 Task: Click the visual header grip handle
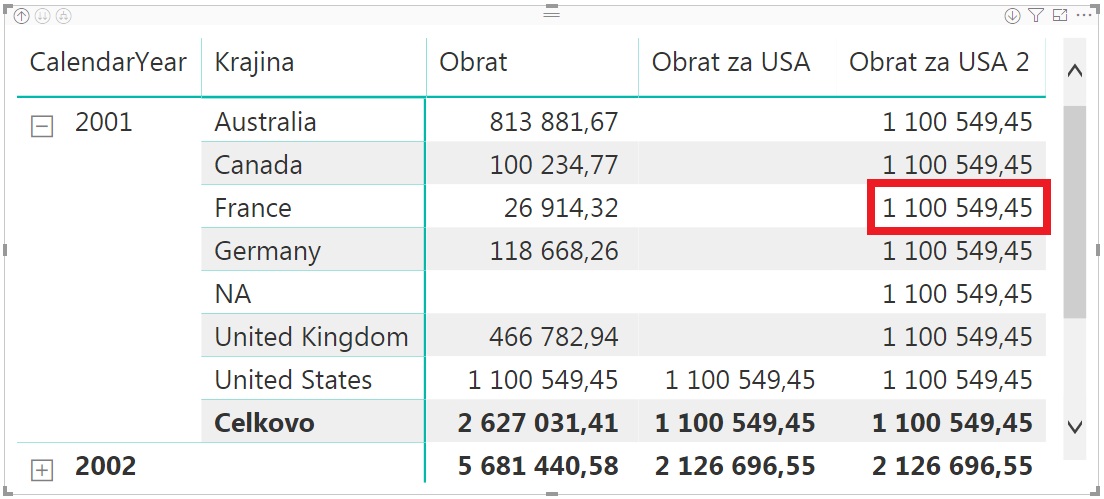pos(551,13)
